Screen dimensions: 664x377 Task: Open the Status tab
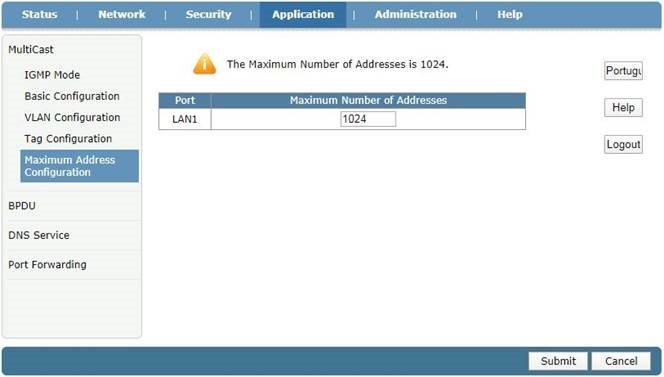click(39, 14)
